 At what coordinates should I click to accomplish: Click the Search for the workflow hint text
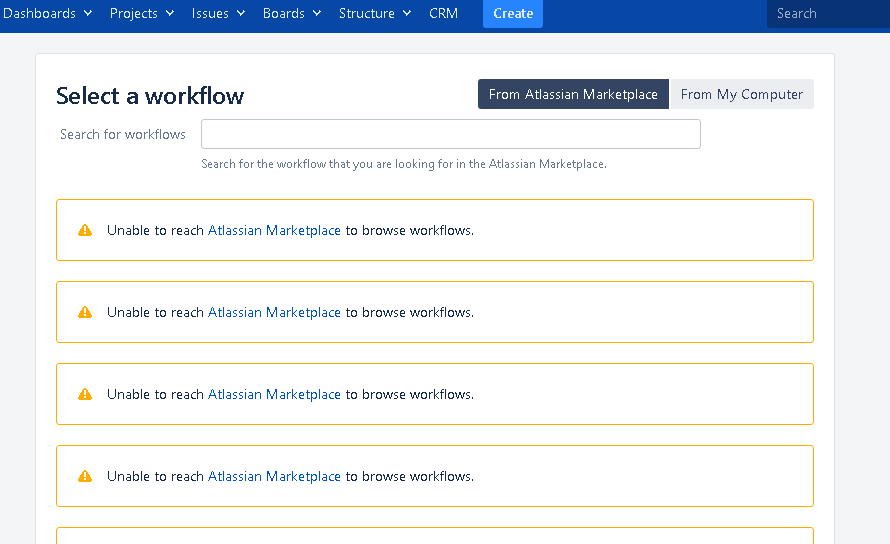pos(404,164)
